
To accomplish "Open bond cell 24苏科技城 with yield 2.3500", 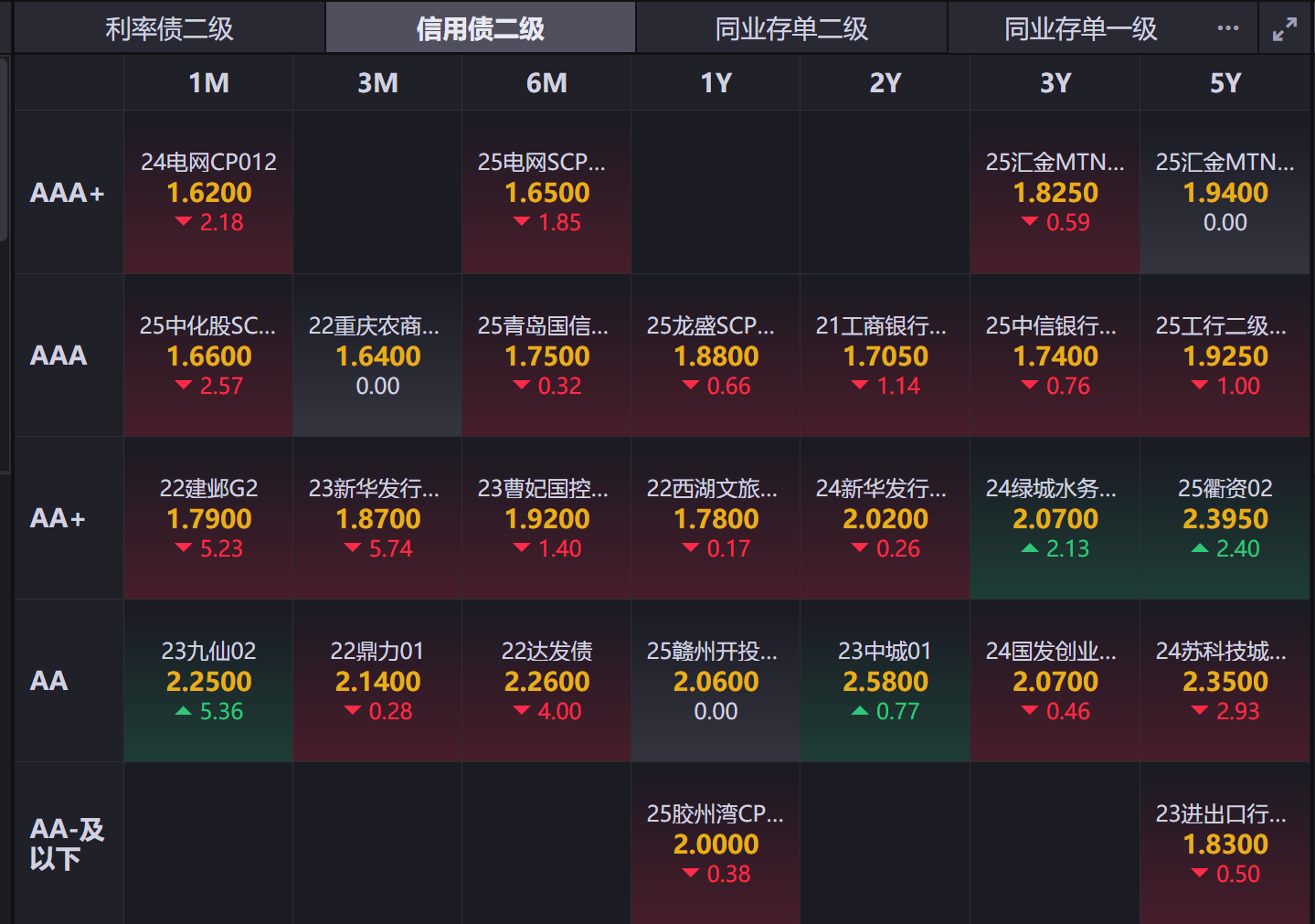I will (1225, 681).
